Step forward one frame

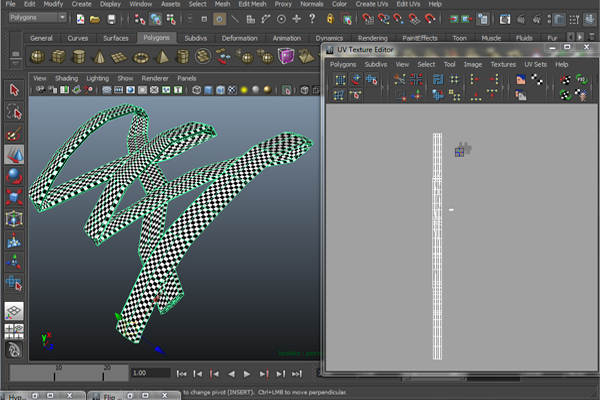click(x=280, y=374)
